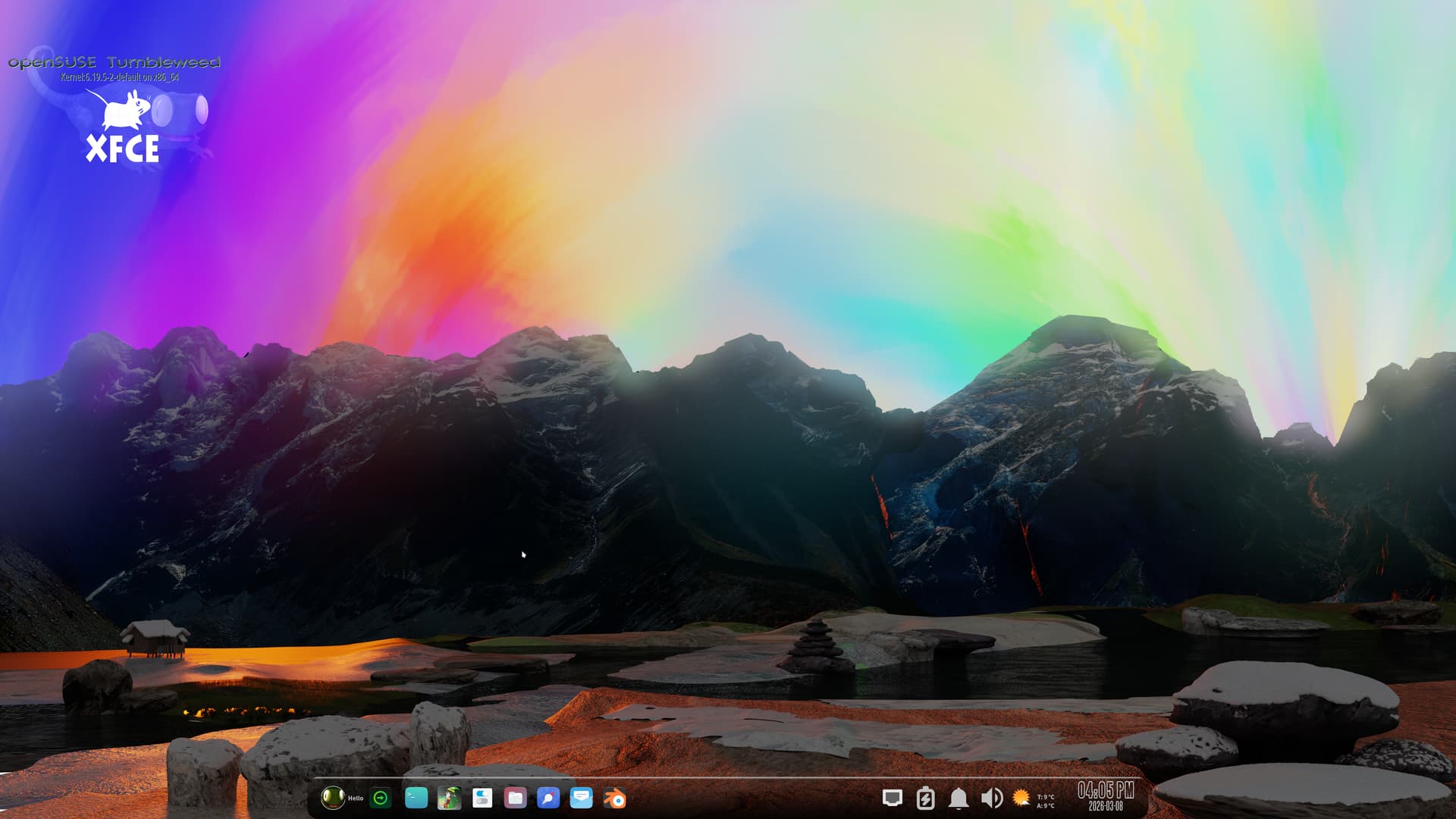The image size is (1456, 819).
Task: Open the battery power manager indicator
Action: (x=925, y=798)
